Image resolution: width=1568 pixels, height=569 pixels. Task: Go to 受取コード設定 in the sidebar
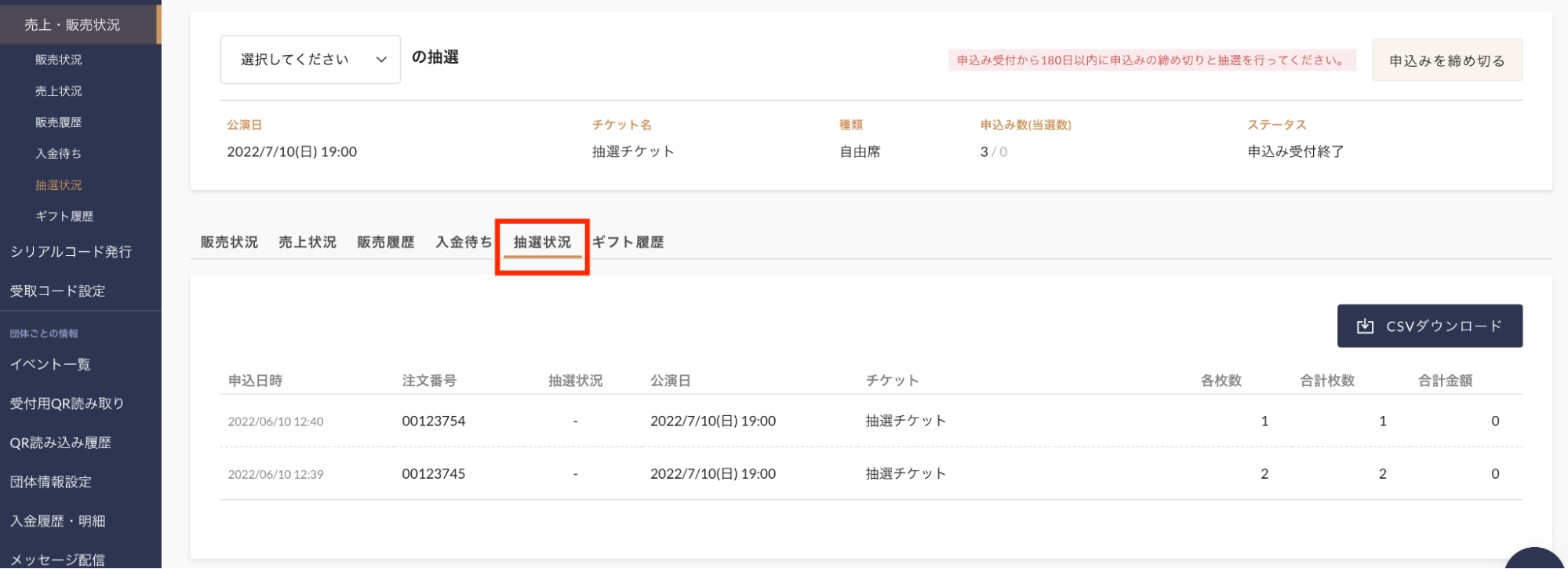57,291
